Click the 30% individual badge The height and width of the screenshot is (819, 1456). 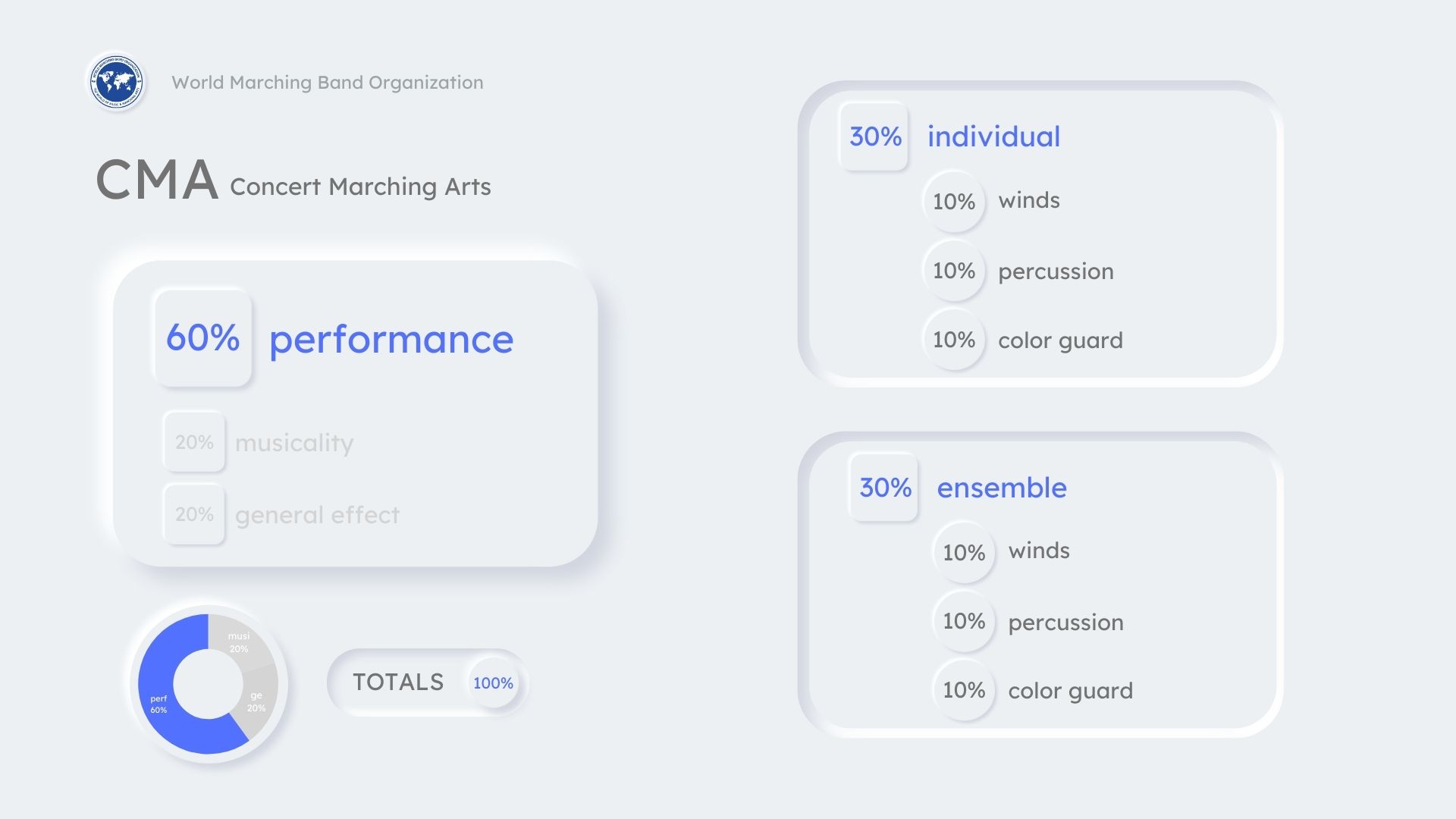tap(874, 136)
